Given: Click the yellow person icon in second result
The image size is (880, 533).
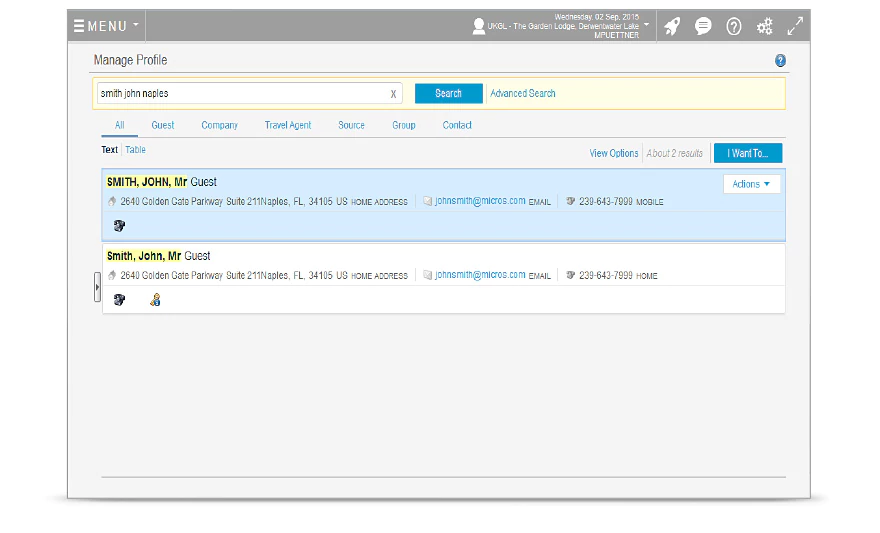Looking at the screenshot, I should pos(155,300).
